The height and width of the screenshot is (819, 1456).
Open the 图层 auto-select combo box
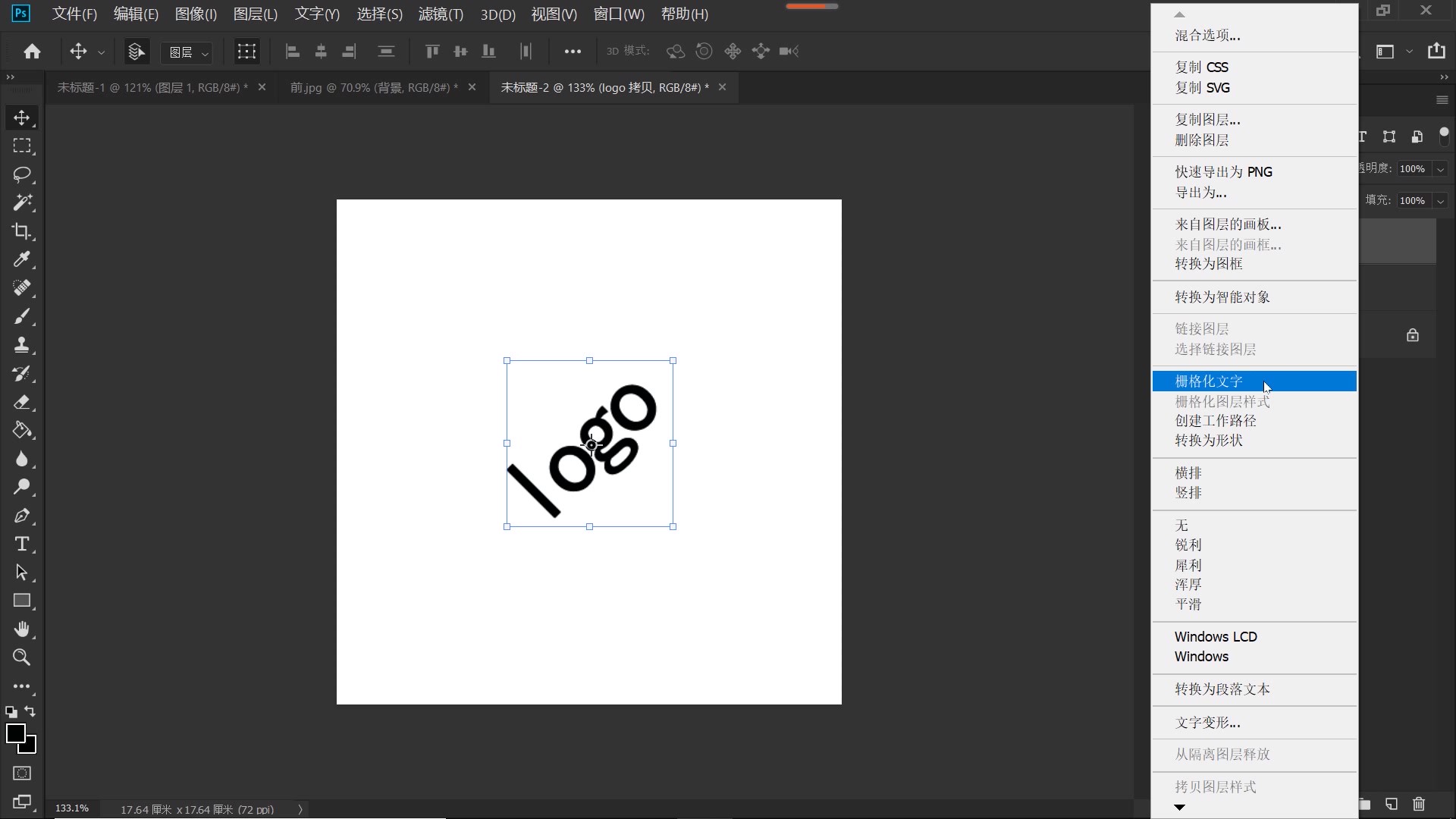click(x=187, y=52)
